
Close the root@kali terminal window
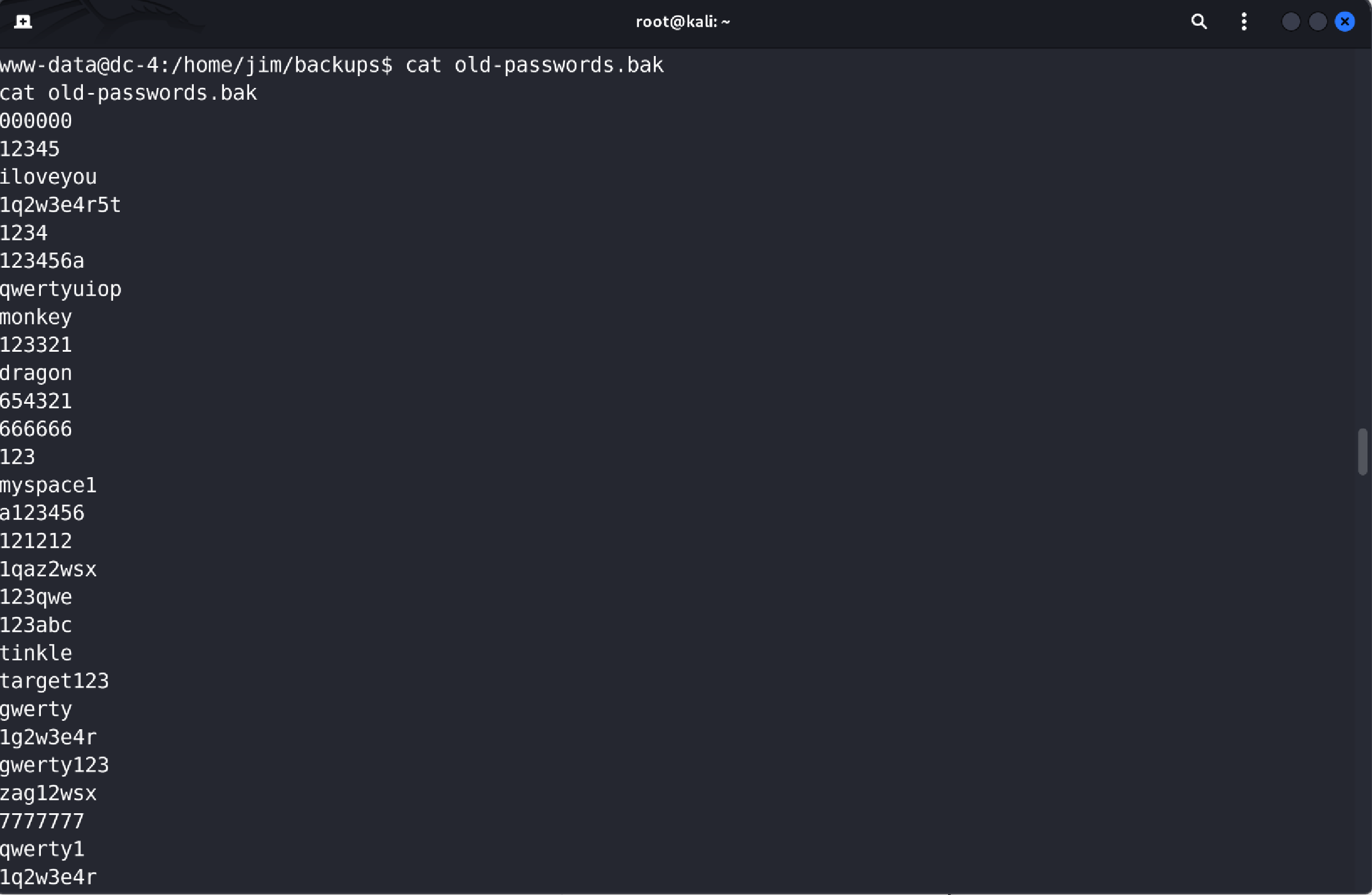coord(1345,22)
